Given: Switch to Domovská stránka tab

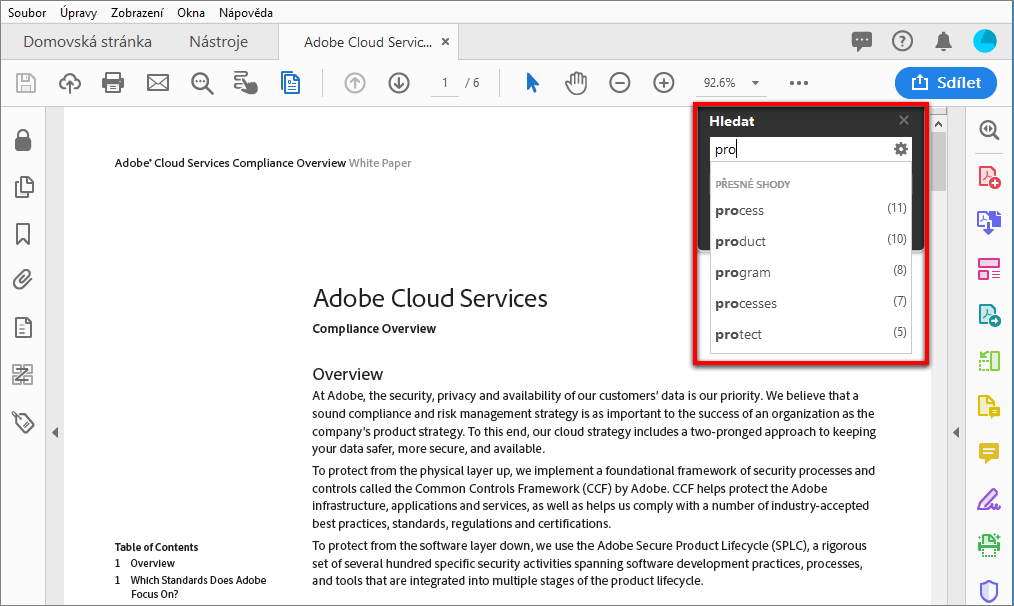Looking at the screenshot, I should (x=87, y=42).
